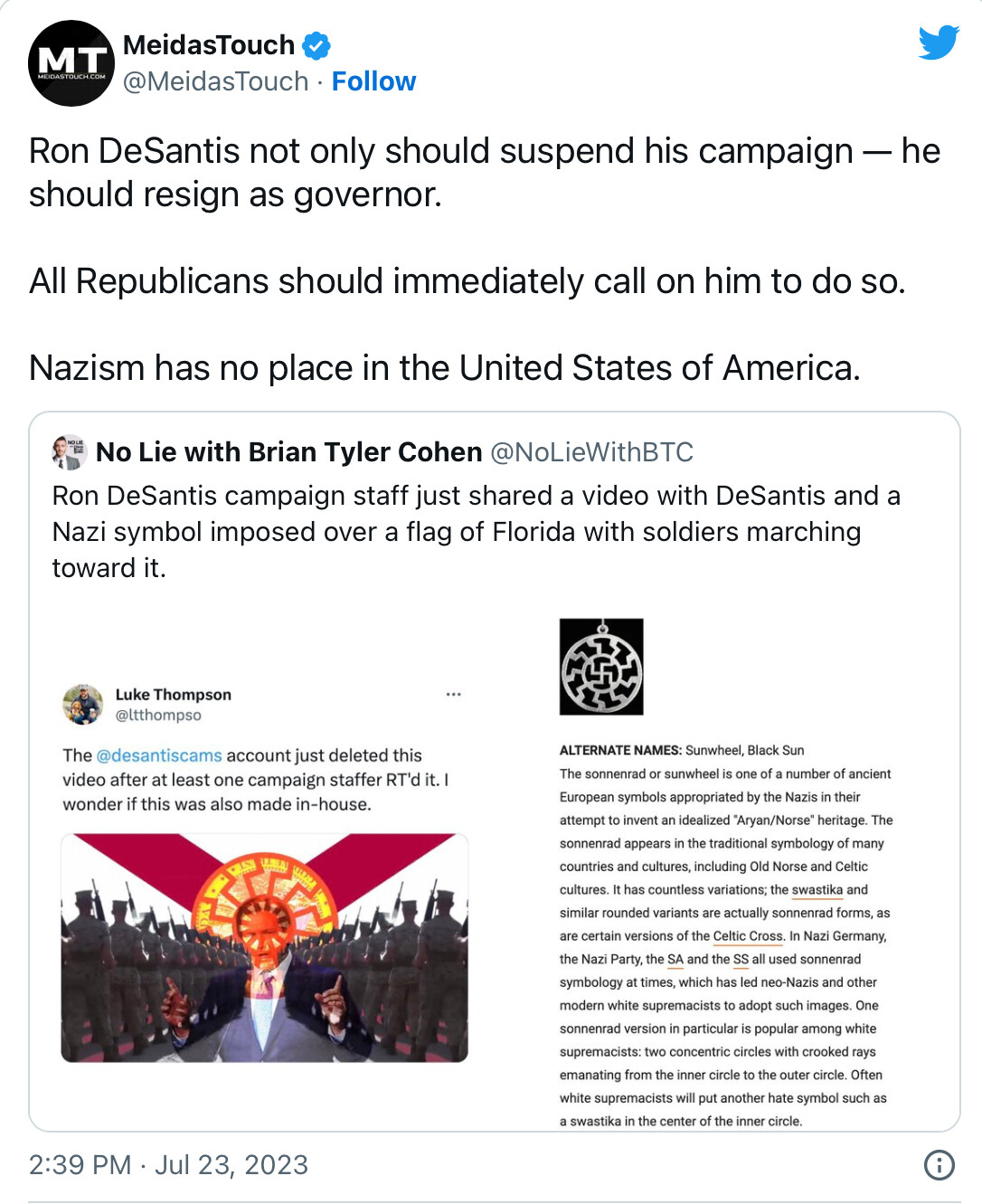This screenshot has height=1204, width=982.
Task: Click the black sun symbol image
Action: click(601, 667)
